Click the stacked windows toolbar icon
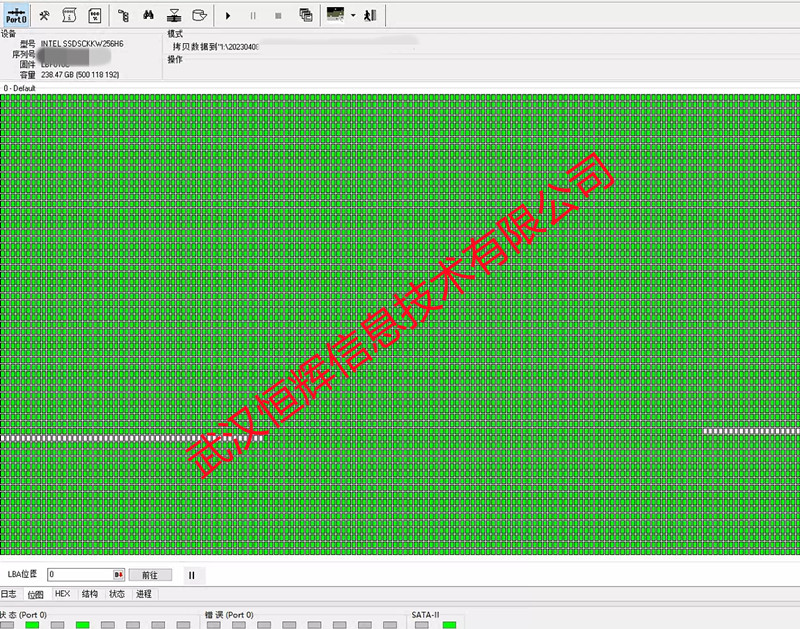 pos(306,16)
